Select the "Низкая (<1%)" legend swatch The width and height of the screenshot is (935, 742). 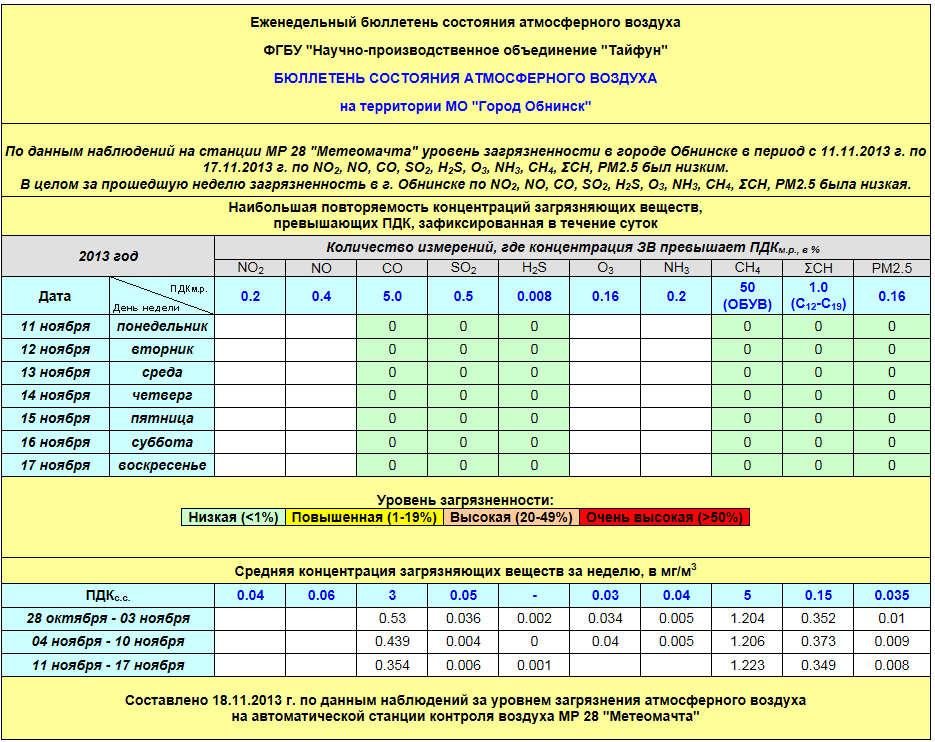coord(233,517)
